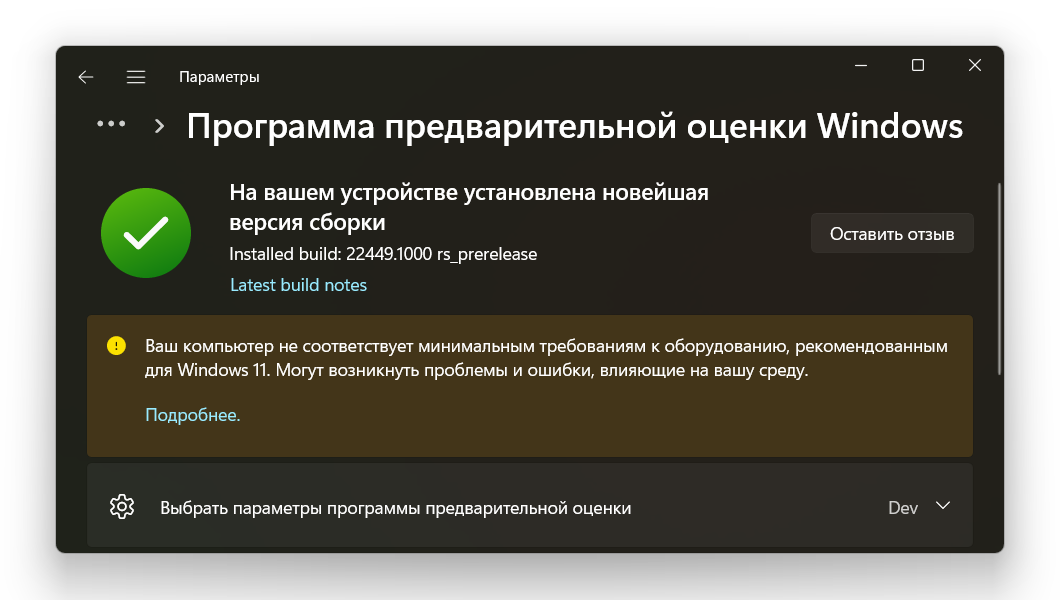Open the hamburger navigation menu
The height and width of the screenshot is (600, 1060).
(136, 77)
